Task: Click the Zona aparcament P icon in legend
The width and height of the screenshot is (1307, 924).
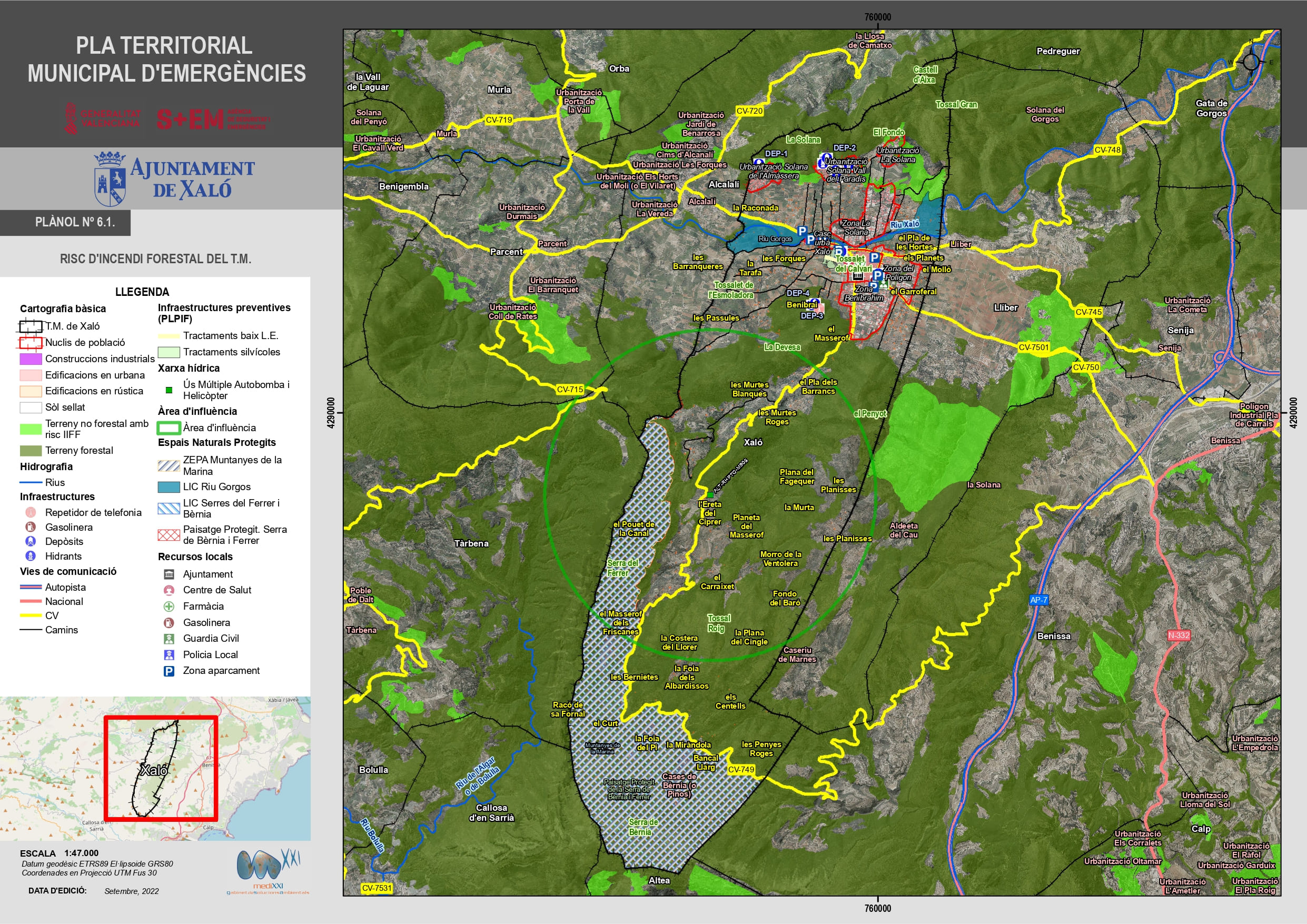Action: coord(169,671)
